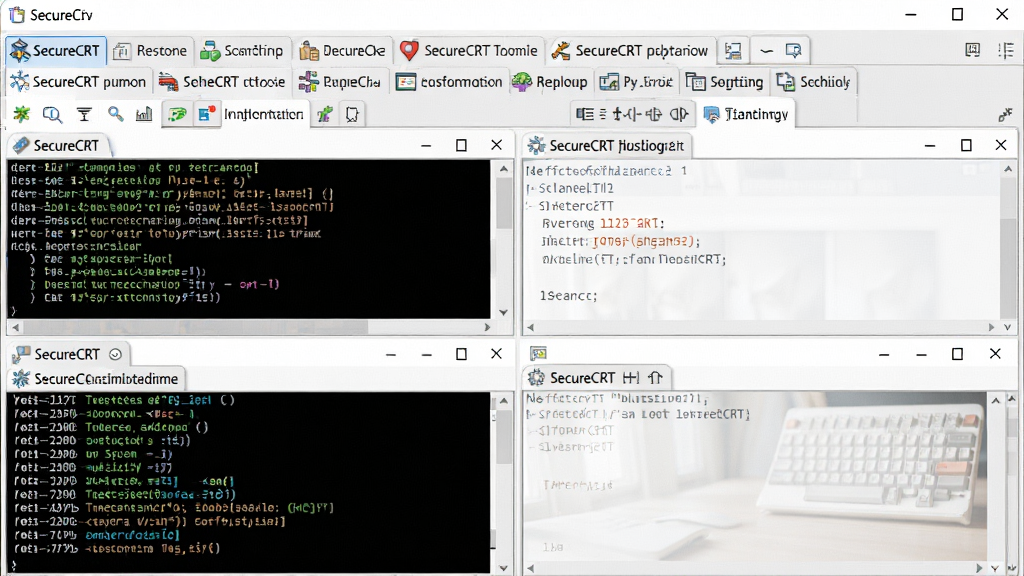This screenshot has height=576, width=1024.
Task: Click the SecureCRT pumon toolbar item
Action: [78, 82]
